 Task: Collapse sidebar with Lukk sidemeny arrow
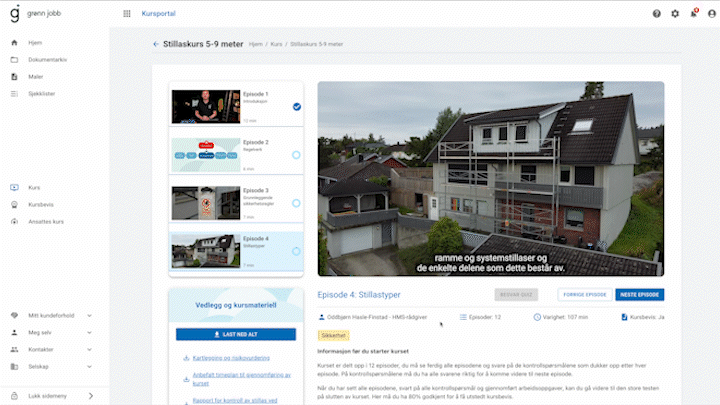(90, 396)
